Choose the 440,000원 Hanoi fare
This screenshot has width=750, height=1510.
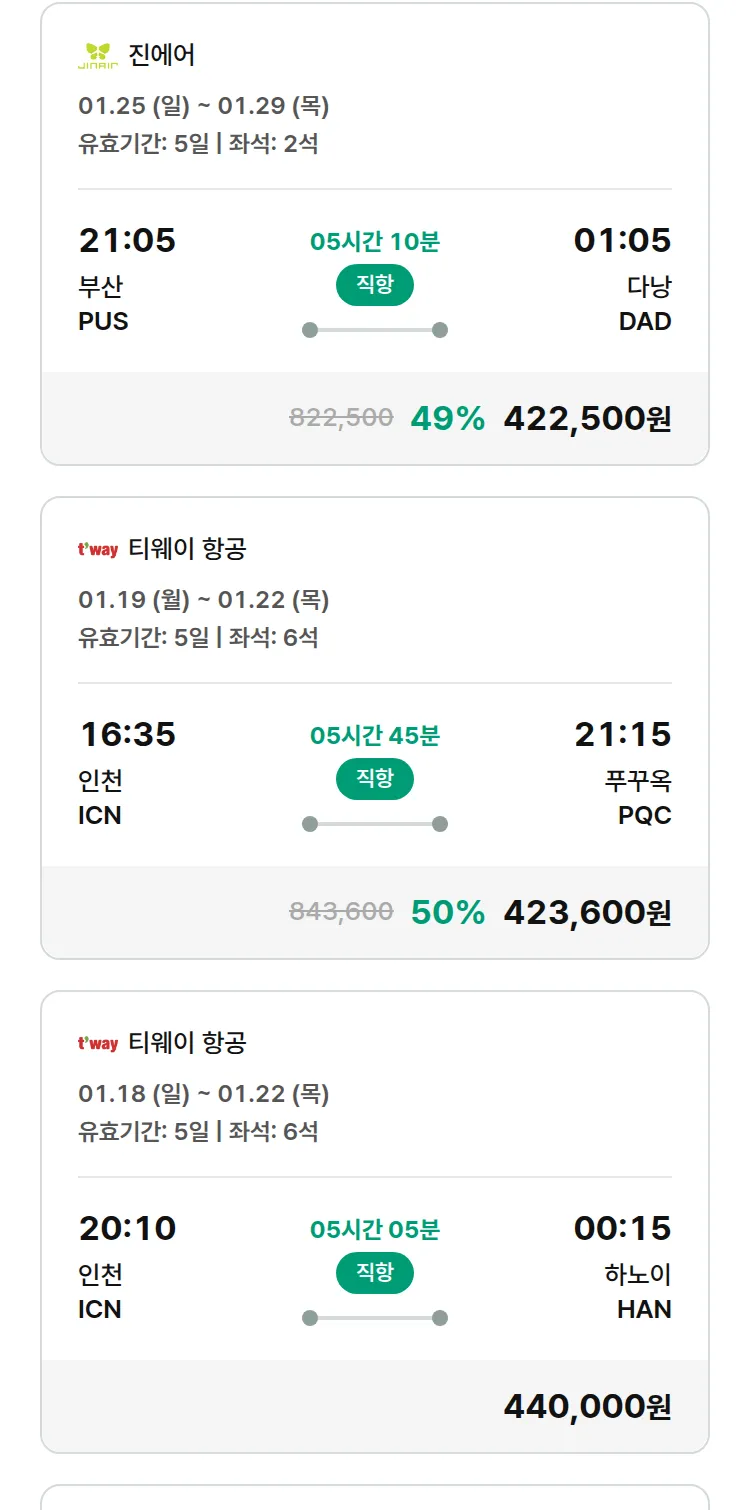[x=587, y=1406]
